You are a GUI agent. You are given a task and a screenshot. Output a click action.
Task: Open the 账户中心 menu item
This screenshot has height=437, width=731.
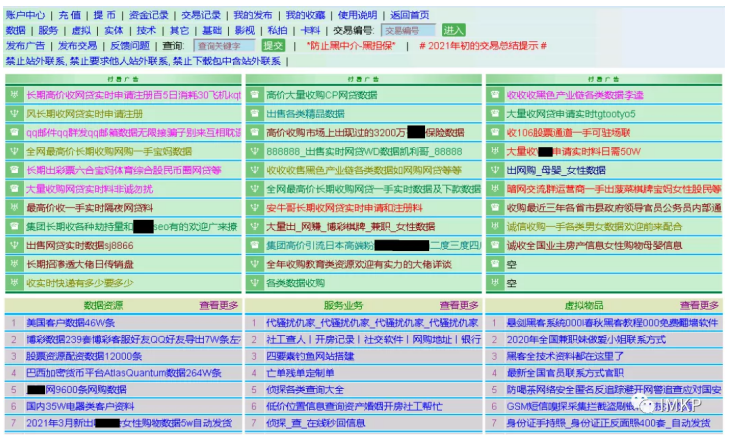(x=26, y=15)
